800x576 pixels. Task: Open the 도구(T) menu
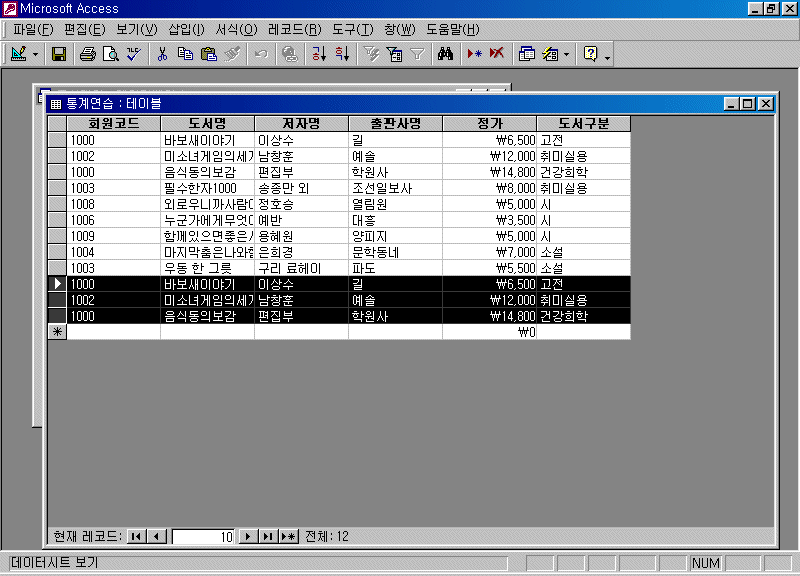(x=353, y=30)
